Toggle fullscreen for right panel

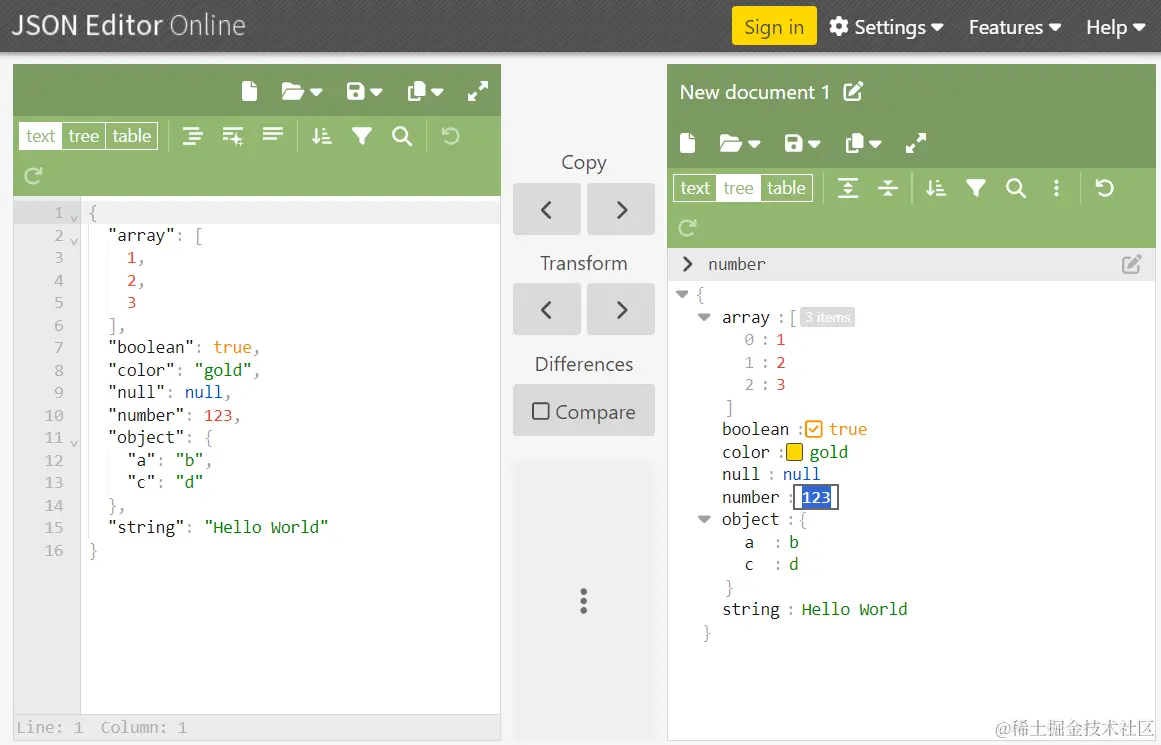pyautogui.click(x=916, y=143)
